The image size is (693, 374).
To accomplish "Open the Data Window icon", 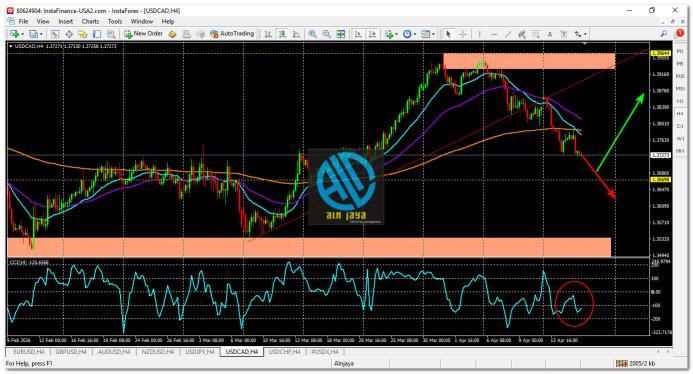I will point(69,34).
